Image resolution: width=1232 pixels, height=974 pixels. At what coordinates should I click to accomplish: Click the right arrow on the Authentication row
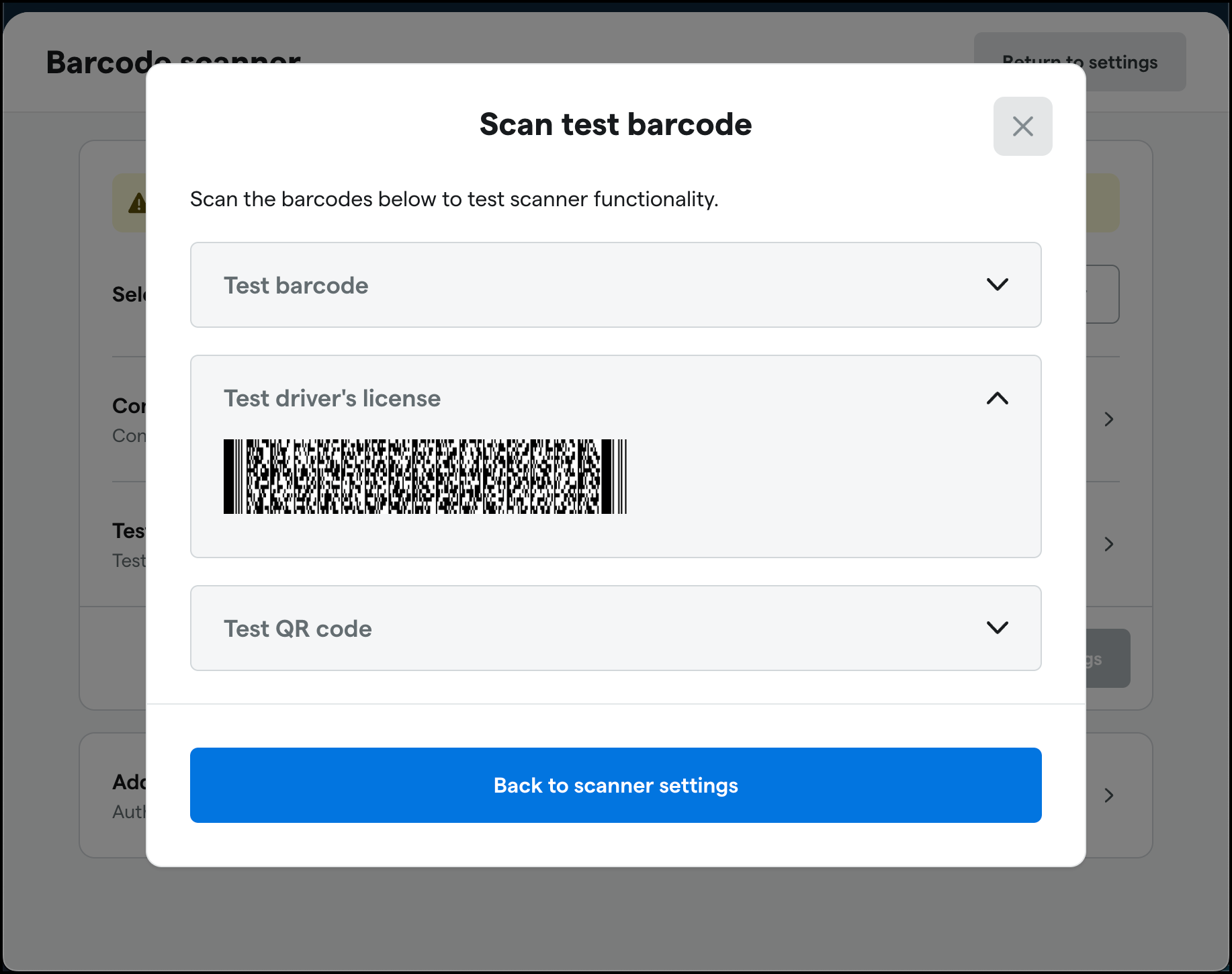coord(1108,796)
